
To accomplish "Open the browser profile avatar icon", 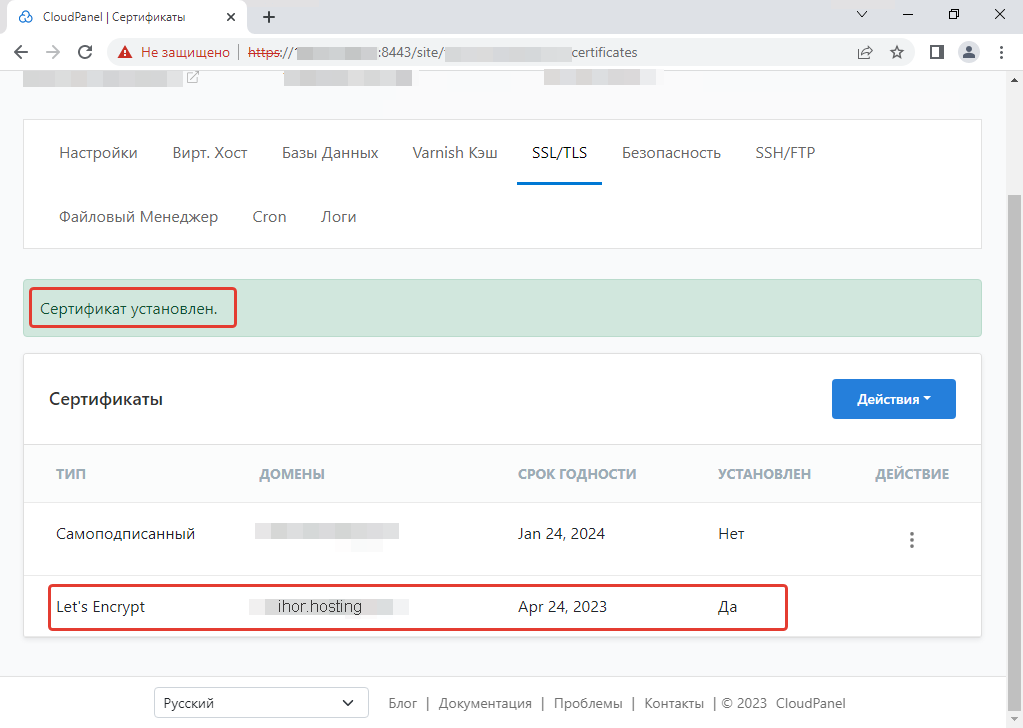I will (x=968, y=52).
